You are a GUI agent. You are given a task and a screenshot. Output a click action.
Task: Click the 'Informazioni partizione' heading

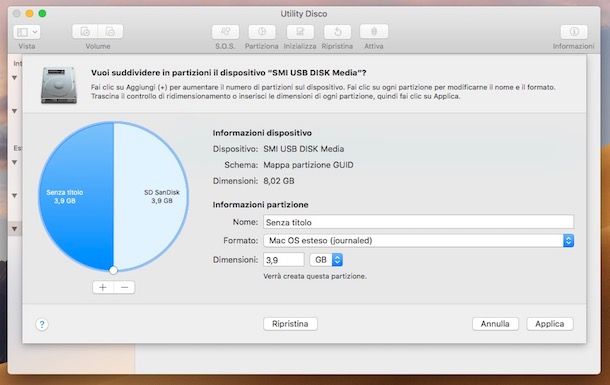click(260, 205)
